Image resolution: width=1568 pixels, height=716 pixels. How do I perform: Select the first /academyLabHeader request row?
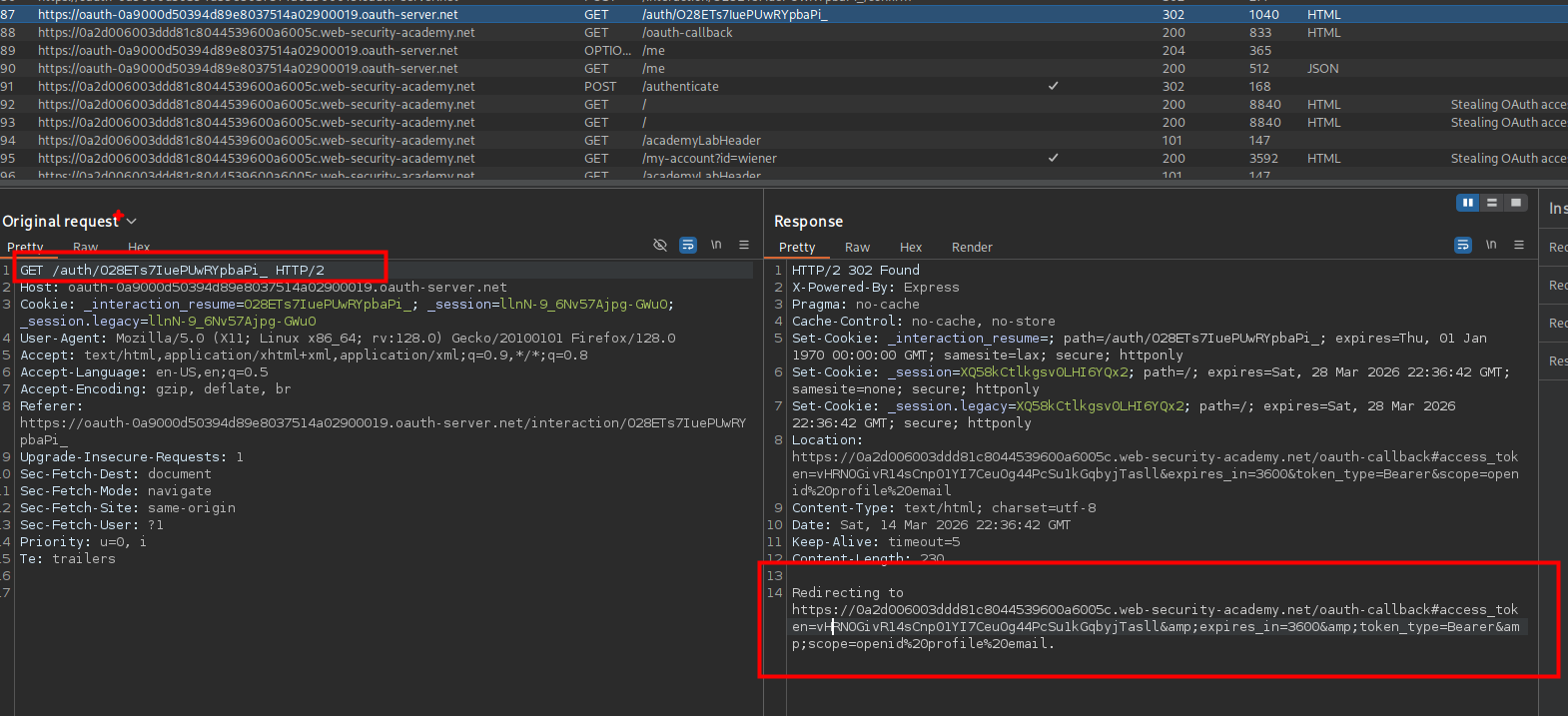click(701, 141)
